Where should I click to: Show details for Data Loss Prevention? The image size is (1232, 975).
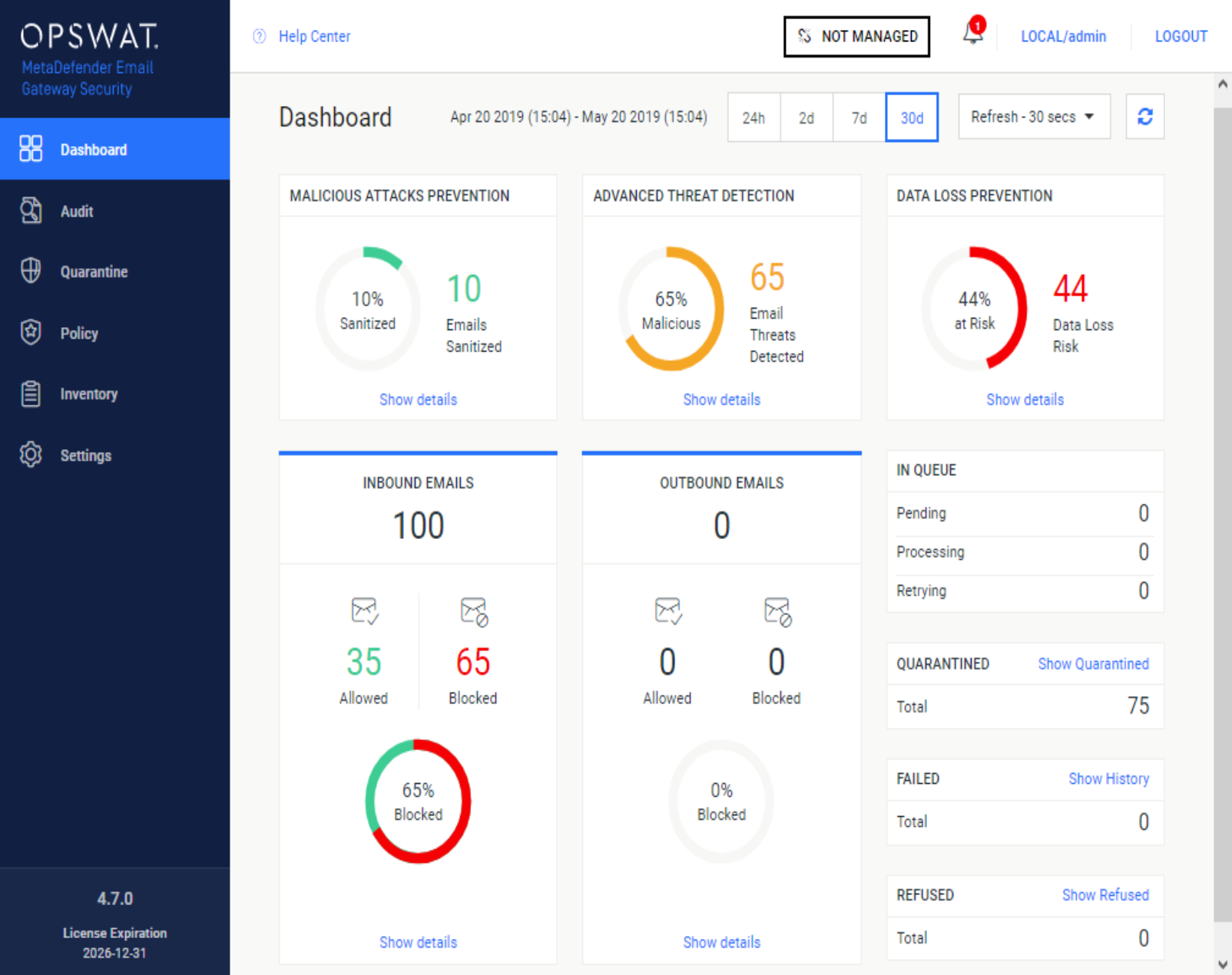(1025, 399)
